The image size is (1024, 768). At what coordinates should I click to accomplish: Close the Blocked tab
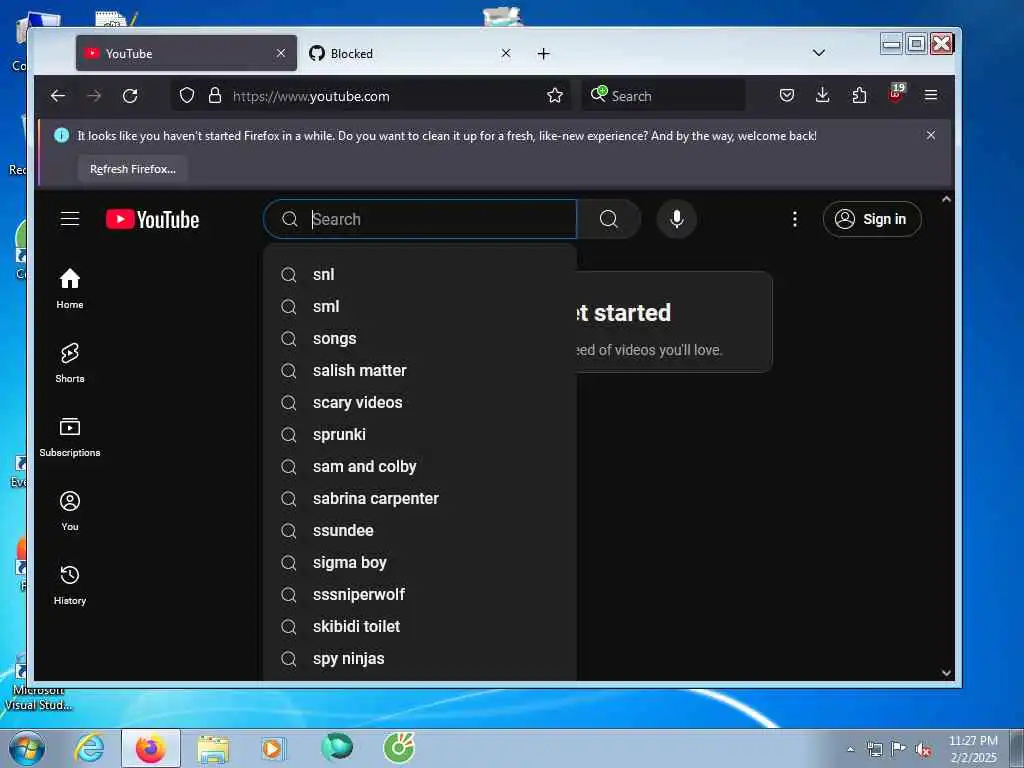coord(505,53)
